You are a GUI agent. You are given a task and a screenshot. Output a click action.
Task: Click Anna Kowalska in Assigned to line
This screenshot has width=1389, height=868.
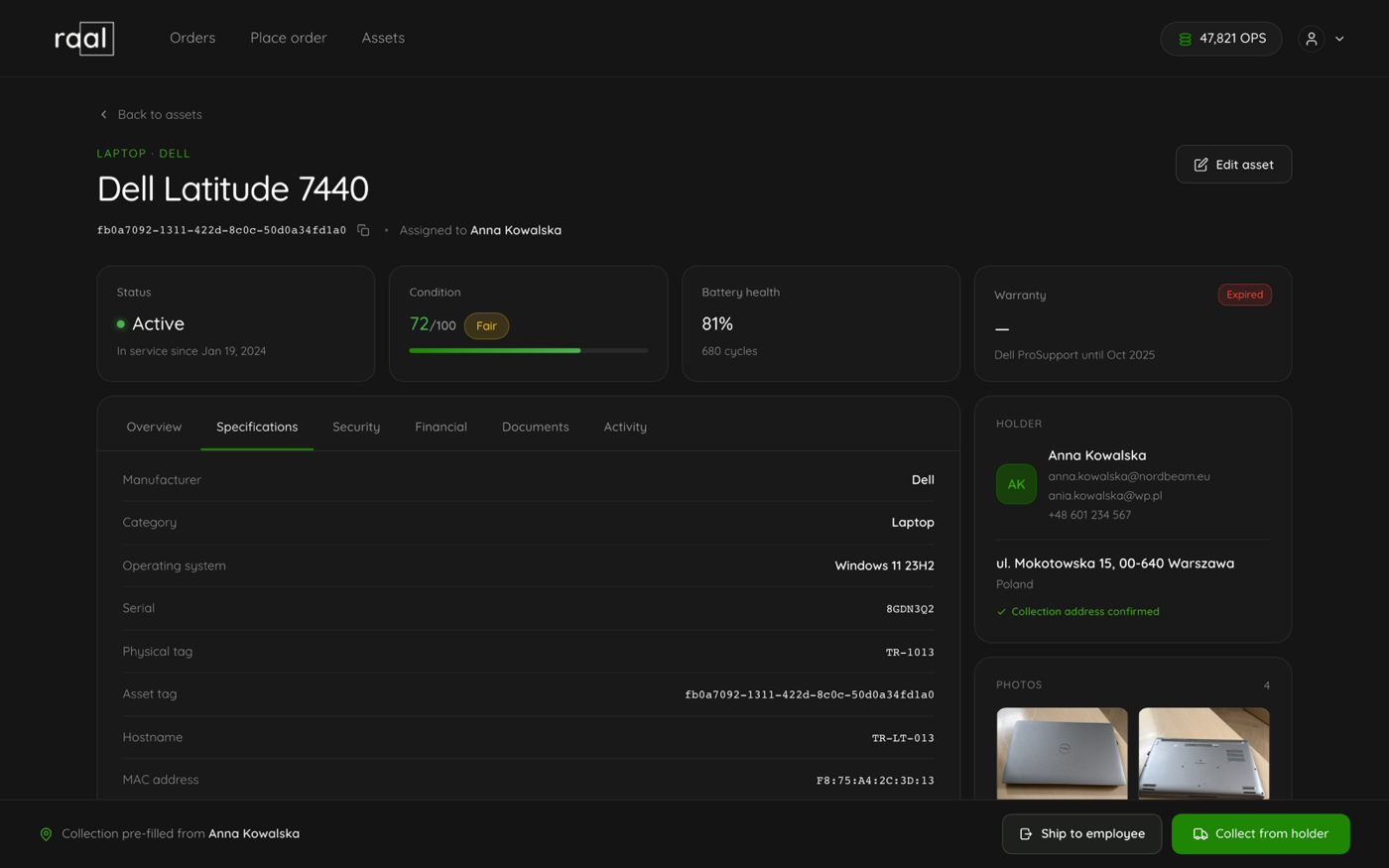516,230
